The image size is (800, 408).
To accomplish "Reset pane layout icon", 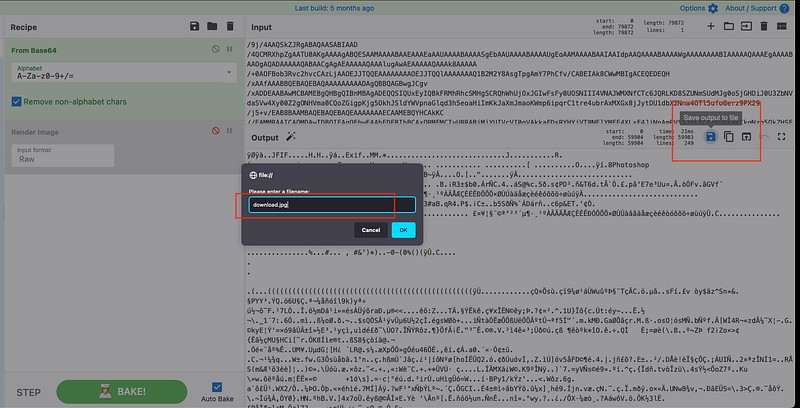I will click(782, 27).
